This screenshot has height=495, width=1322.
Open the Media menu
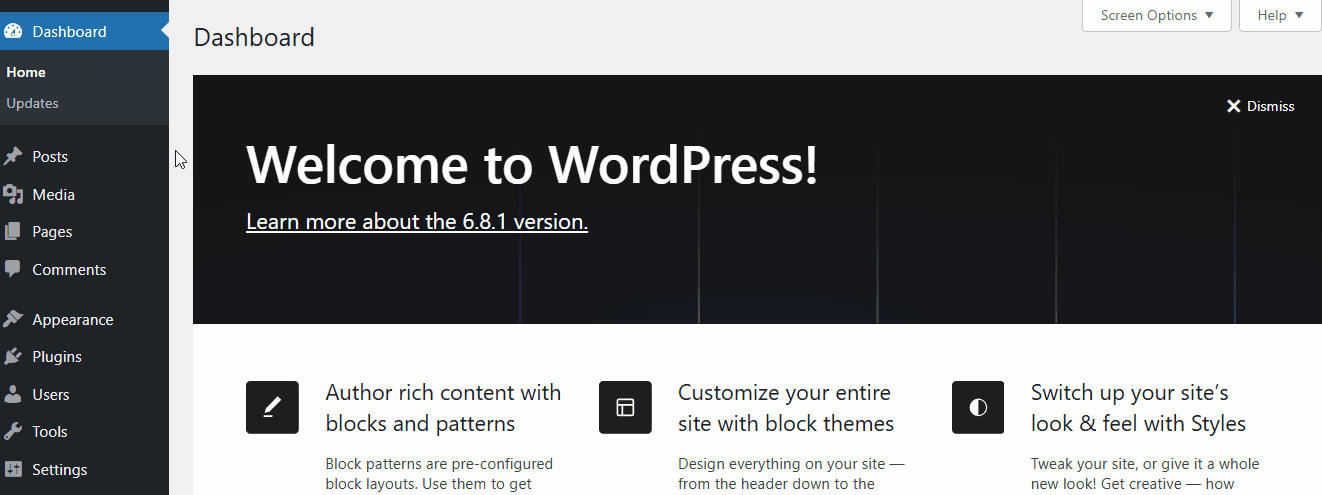point(84,194)
